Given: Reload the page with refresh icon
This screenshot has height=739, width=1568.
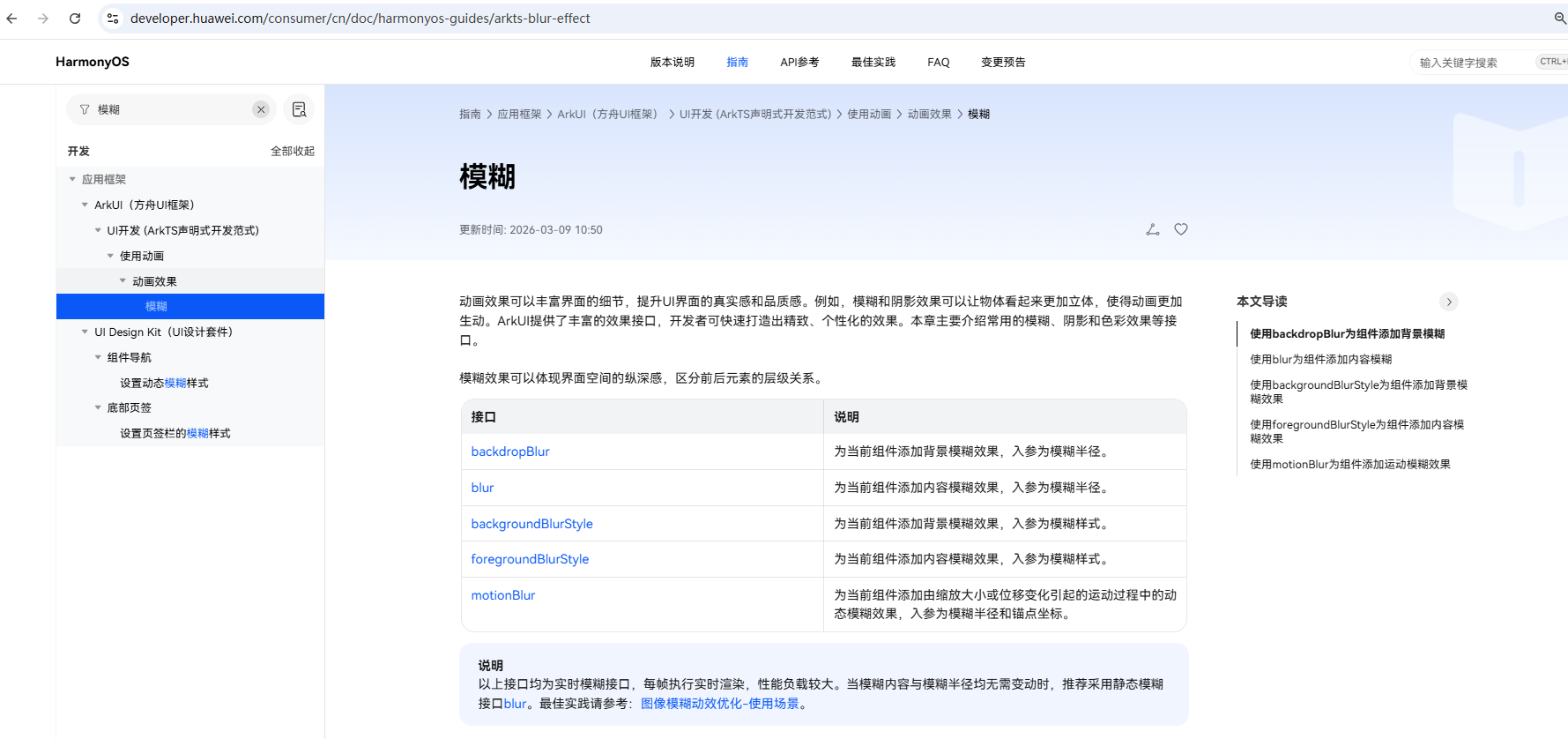Looking at the screenshot, I should coord(75,19).
